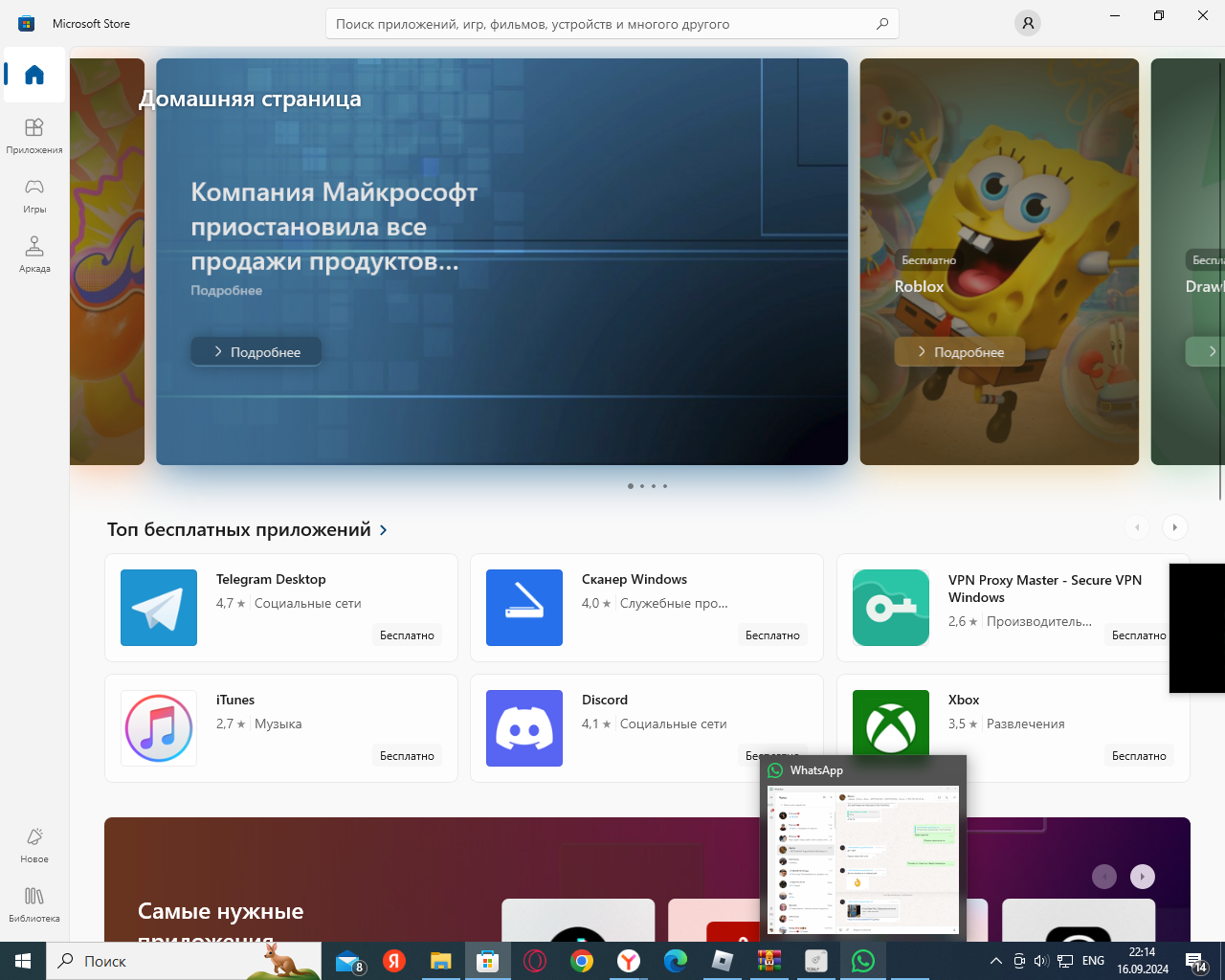Screen dimensions: 1225x980
Task: Click Бесплатно button for VPN Proxy Master
Action: tap(1139, 635)
